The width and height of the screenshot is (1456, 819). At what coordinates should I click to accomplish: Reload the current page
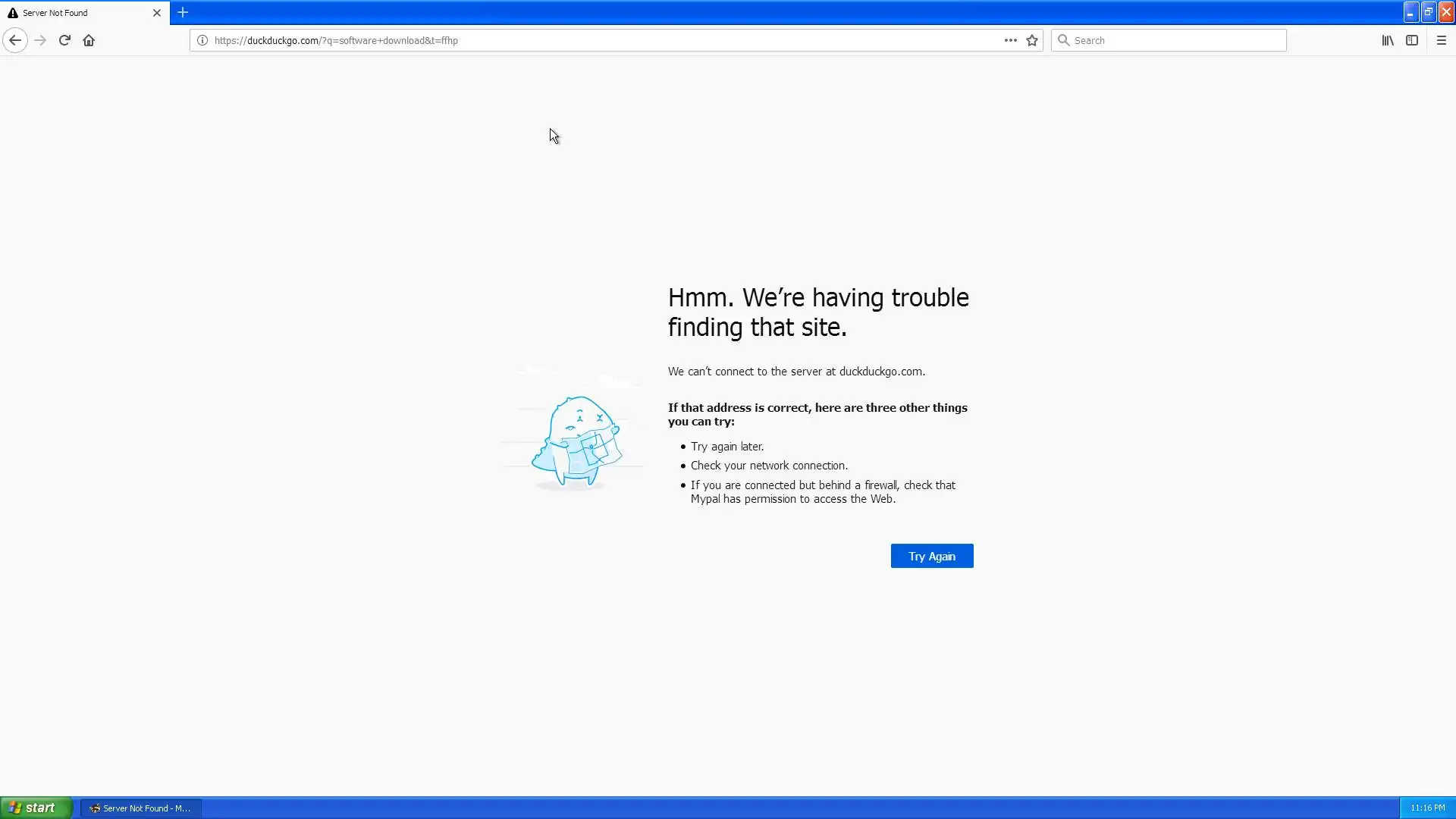tap(64, 40)
